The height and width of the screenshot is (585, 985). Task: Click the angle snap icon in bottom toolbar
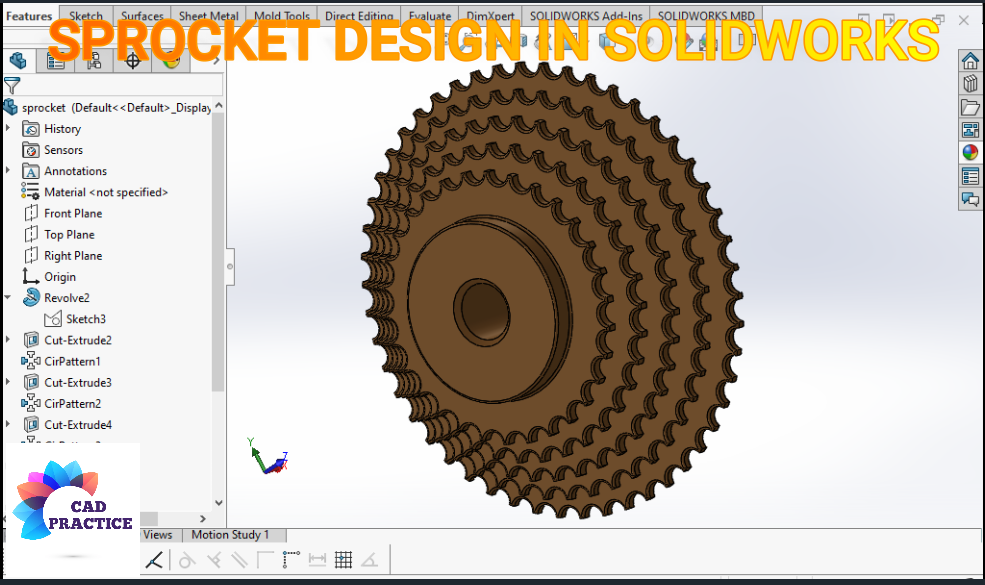tap(369, 560)
